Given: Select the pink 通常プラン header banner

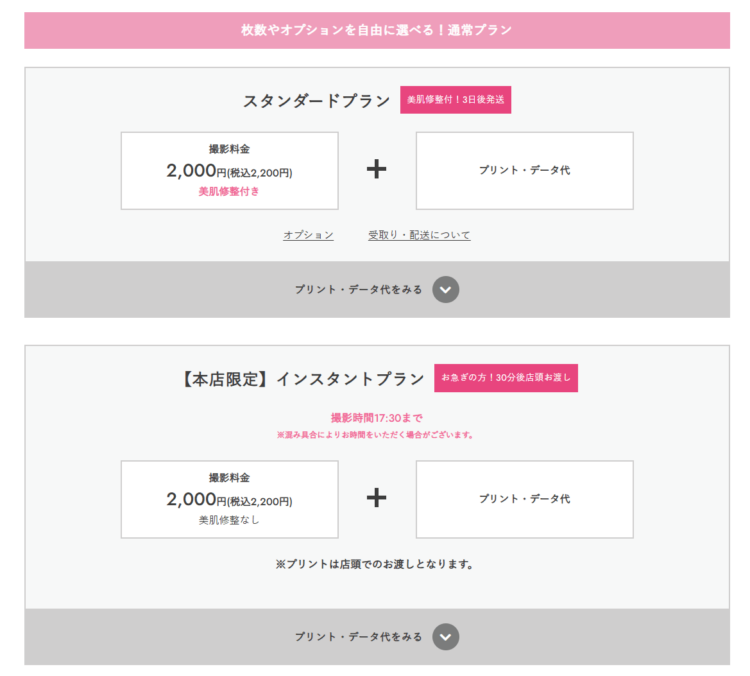Looking at the screenshot, I should [x=377, y=30].
